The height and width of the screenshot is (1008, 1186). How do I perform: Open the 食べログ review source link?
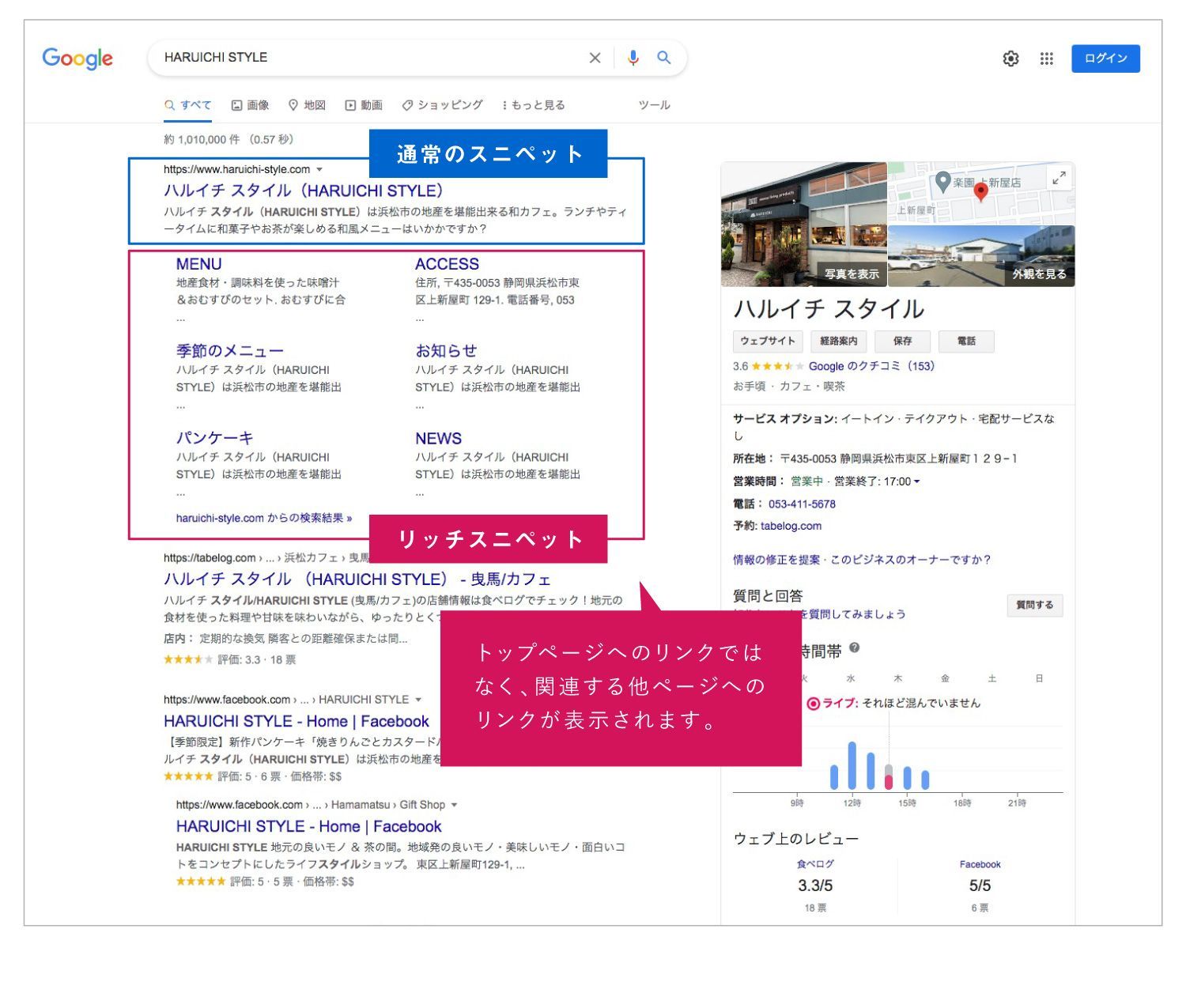coord(815,864)
